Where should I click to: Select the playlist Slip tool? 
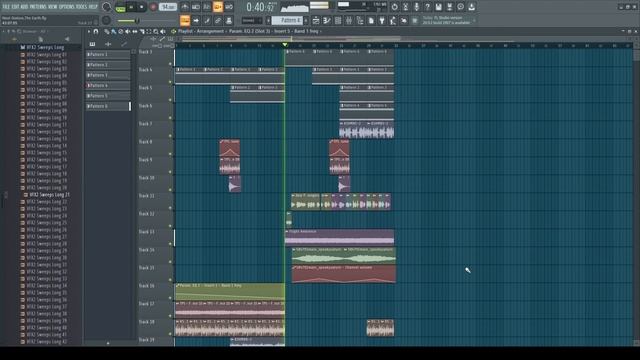135,31
